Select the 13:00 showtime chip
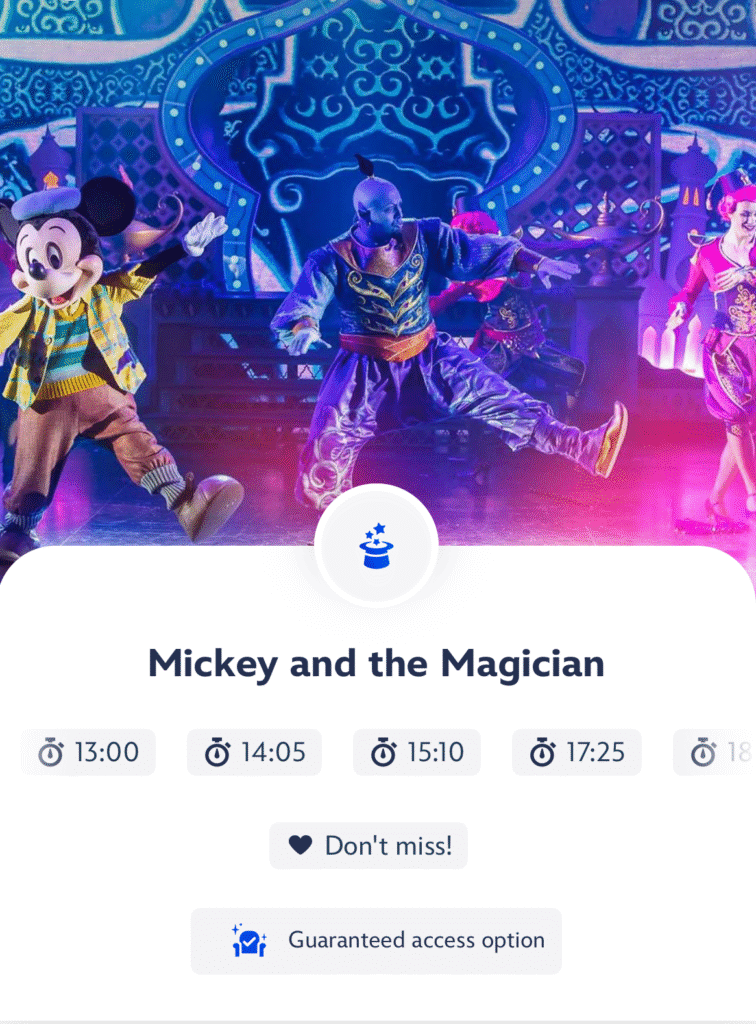Image resolution: width=756 pixels, height=1024 pixels. pyautogui.click(x=88, y=752)
